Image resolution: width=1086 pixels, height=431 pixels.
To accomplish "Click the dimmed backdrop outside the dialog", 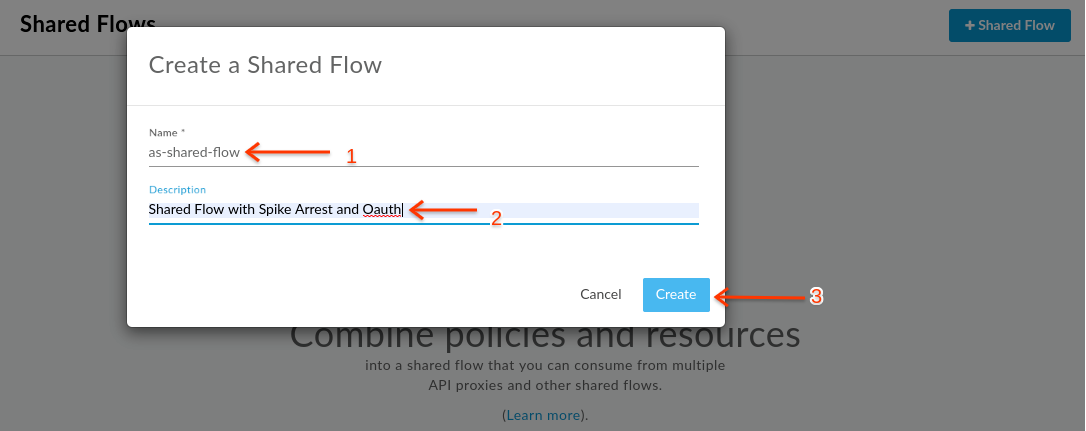I will [x=900, y=208].
